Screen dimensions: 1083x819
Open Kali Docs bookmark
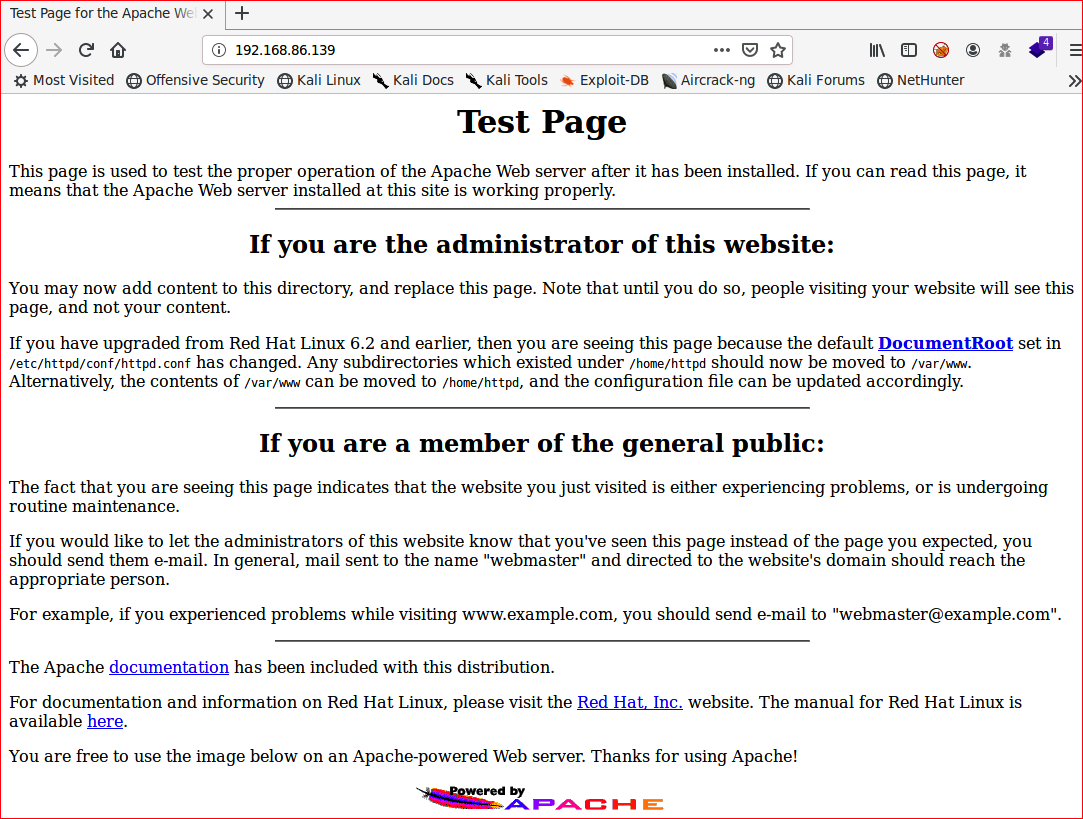point(413,80)
